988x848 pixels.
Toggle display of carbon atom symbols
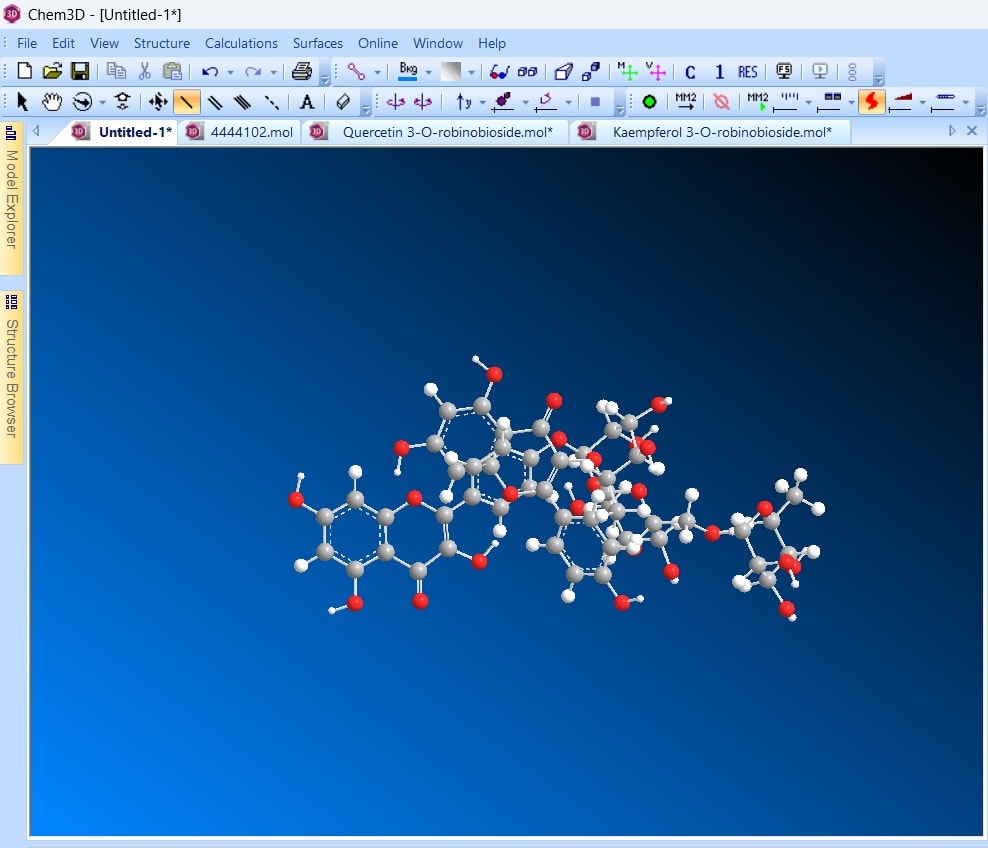(x=691, y=71)
